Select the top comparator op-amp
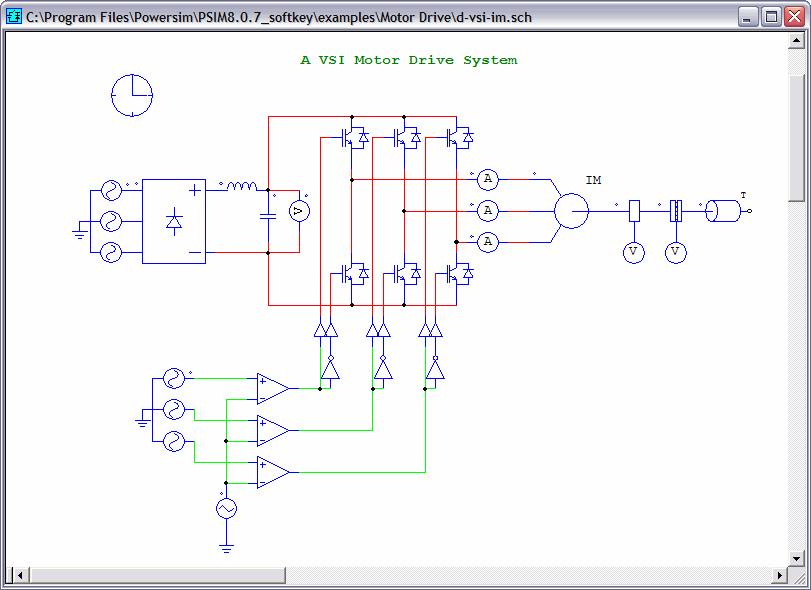This screenshot has width=811, height=590. coord(273,388)
